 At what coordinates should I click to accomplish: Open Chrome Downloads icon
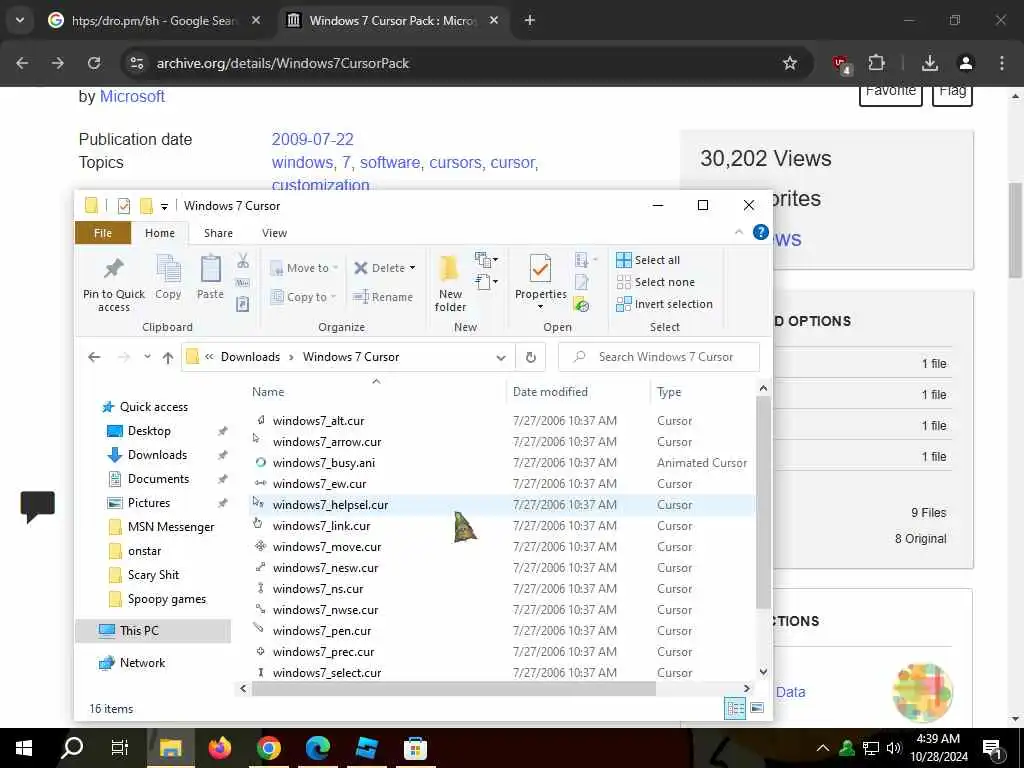pos(929,63)
